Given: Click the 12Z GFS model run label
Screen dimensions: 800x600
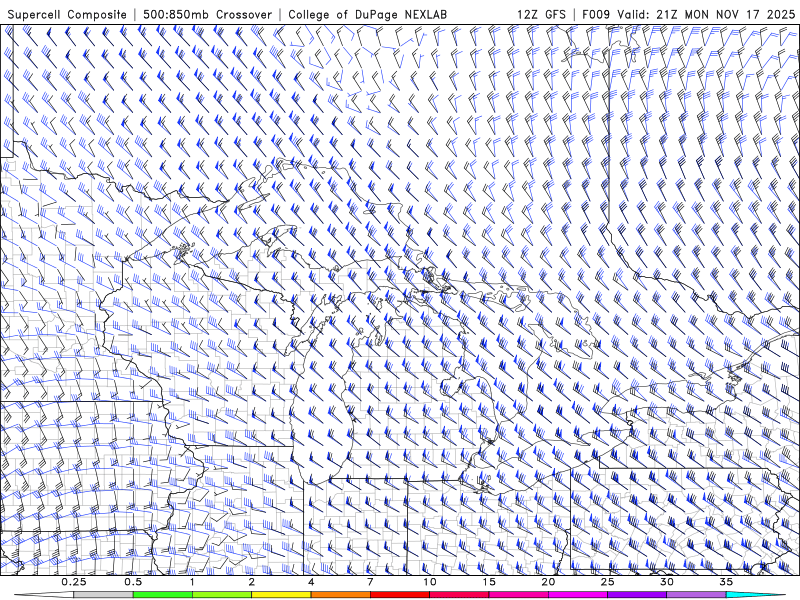Looking at the screenshot, I should tap(541, 15).
